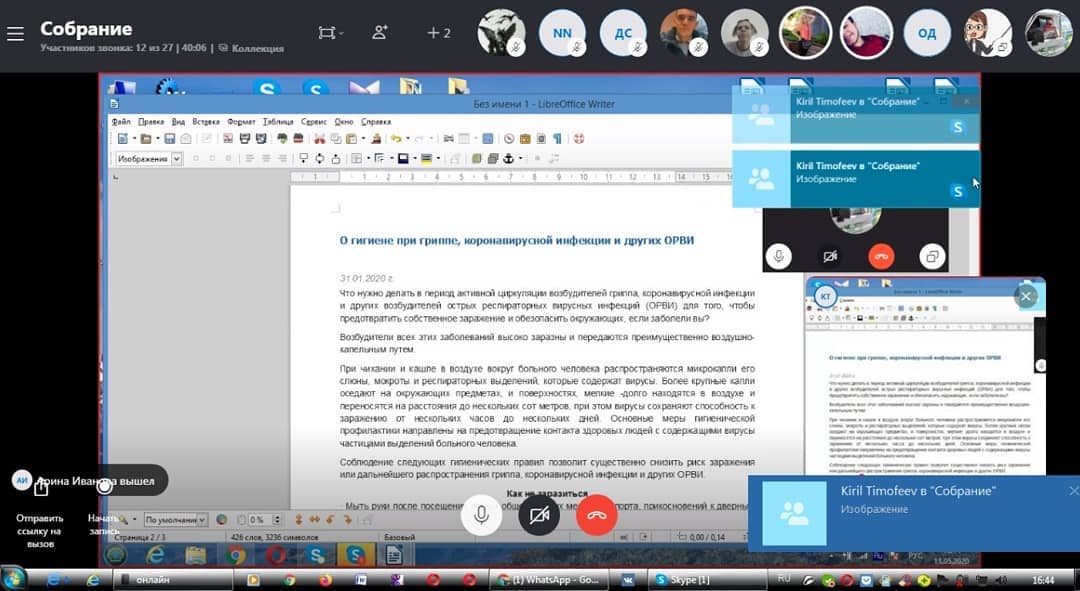
Task: Open the онлайн taskbar window
Action: pos(173,580)
